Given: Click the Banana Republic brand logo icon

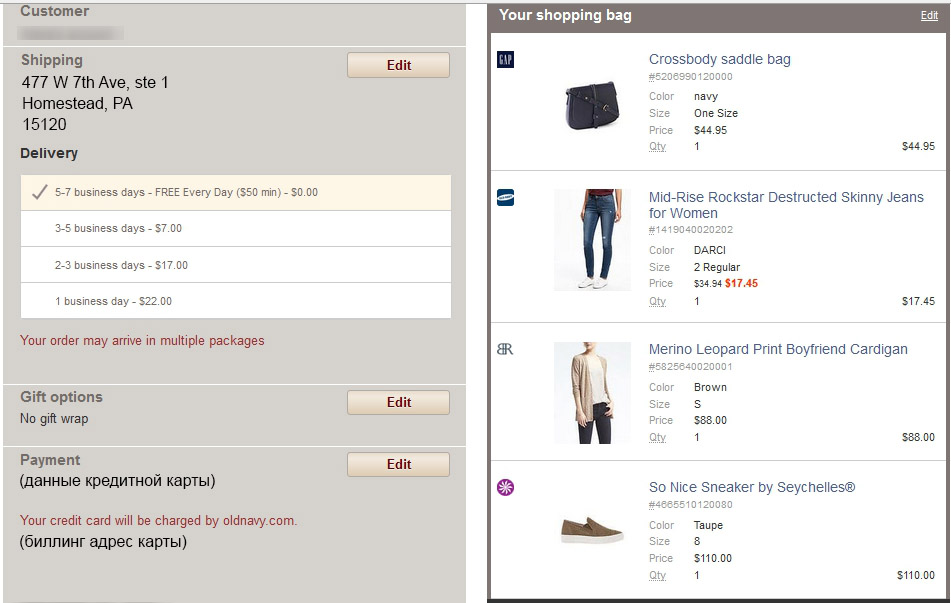Looking at the screenshot, I should click(x=505, y=350).
